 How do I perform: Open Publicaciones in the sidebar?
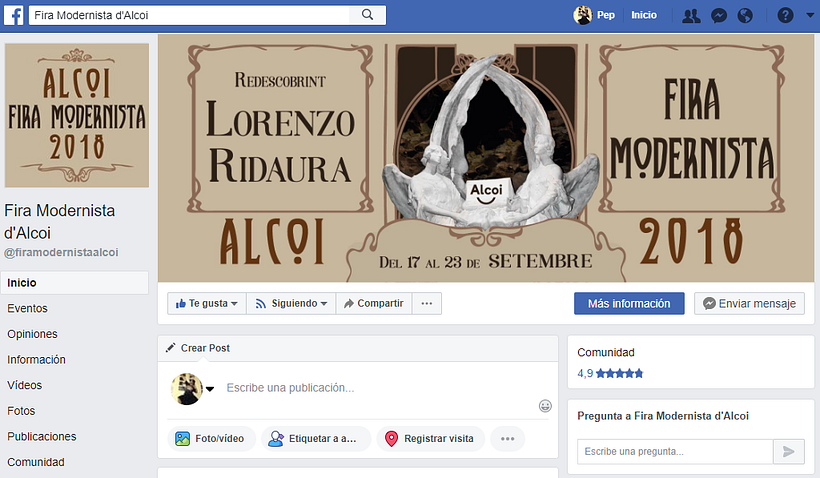click(42, 437)
